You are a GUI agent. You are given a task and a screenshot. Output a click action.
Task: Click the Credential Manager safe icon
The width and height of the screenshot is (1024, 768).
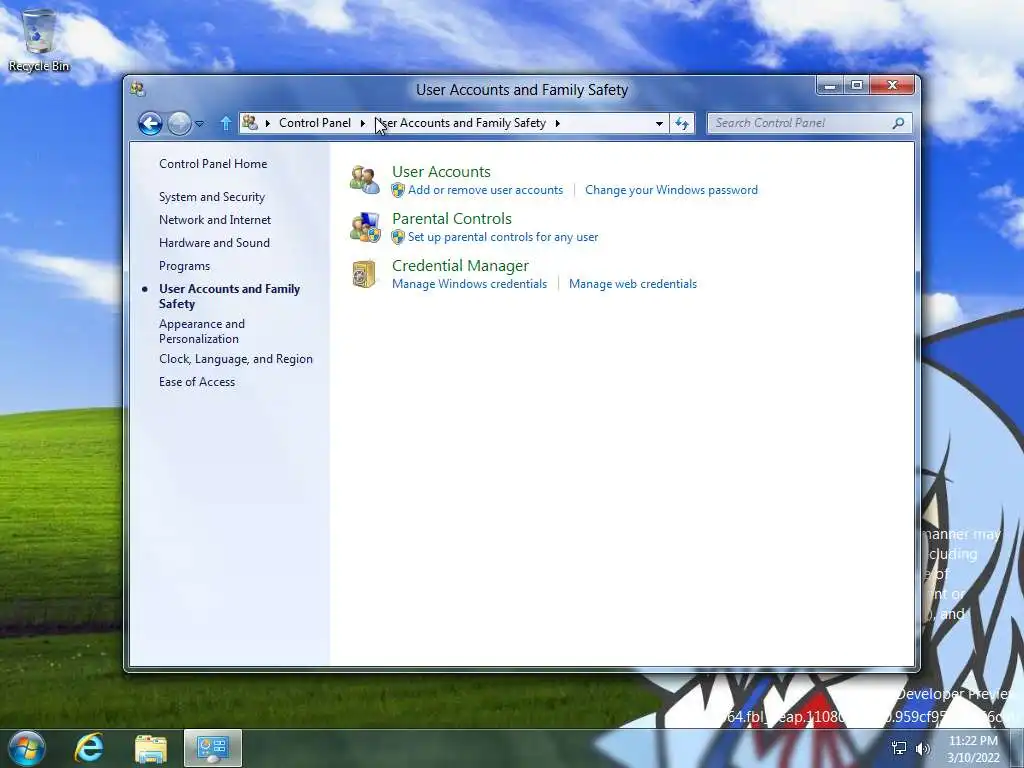pyautogui.click(x=364, y=274)
